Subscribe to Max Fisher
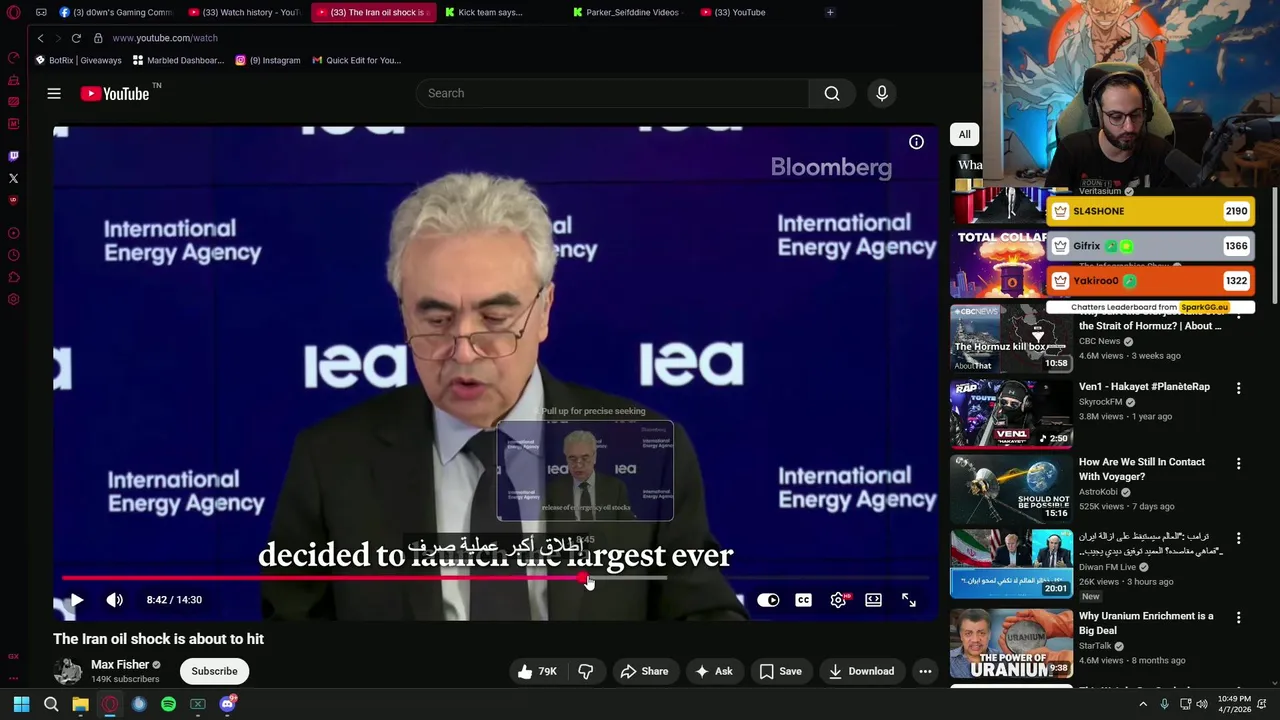 coord(214,671)
